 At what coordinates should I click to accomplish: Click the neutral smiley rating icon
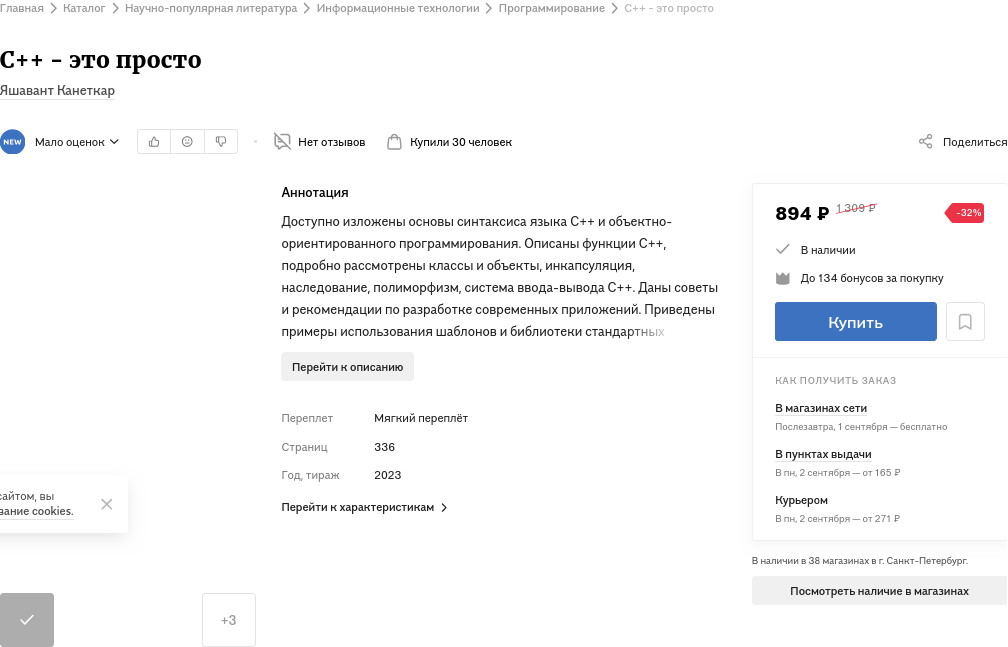pos(187,142)
